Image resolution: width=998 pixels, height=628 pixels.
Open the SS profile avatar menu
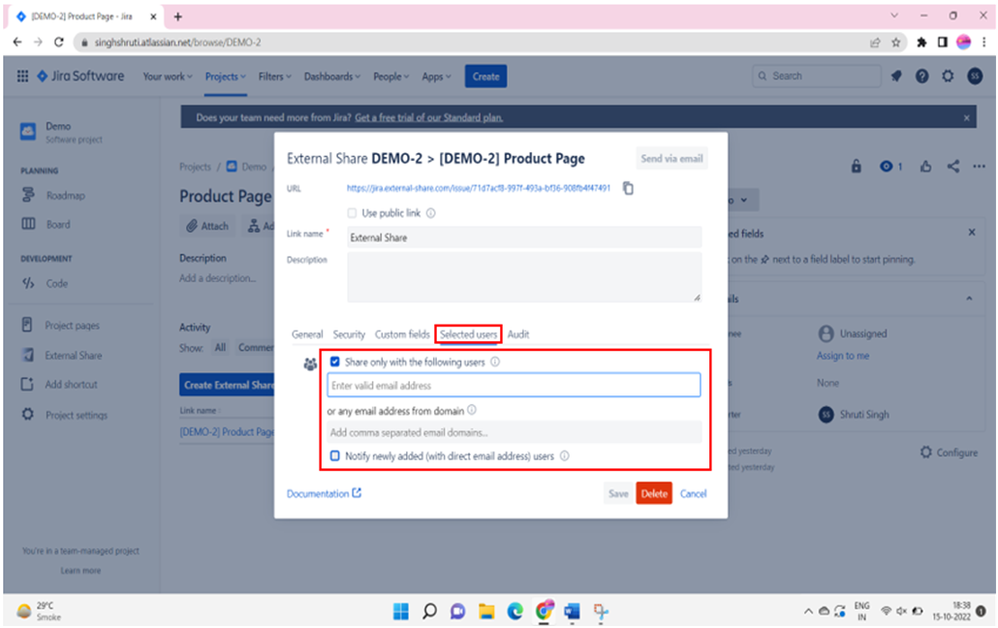tap(974, 76)
